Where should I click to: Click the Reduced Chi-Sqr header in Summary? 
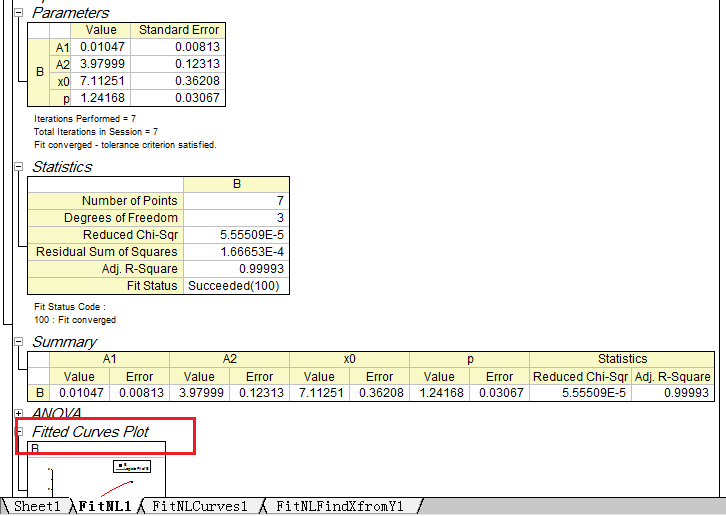coord(580,377)
